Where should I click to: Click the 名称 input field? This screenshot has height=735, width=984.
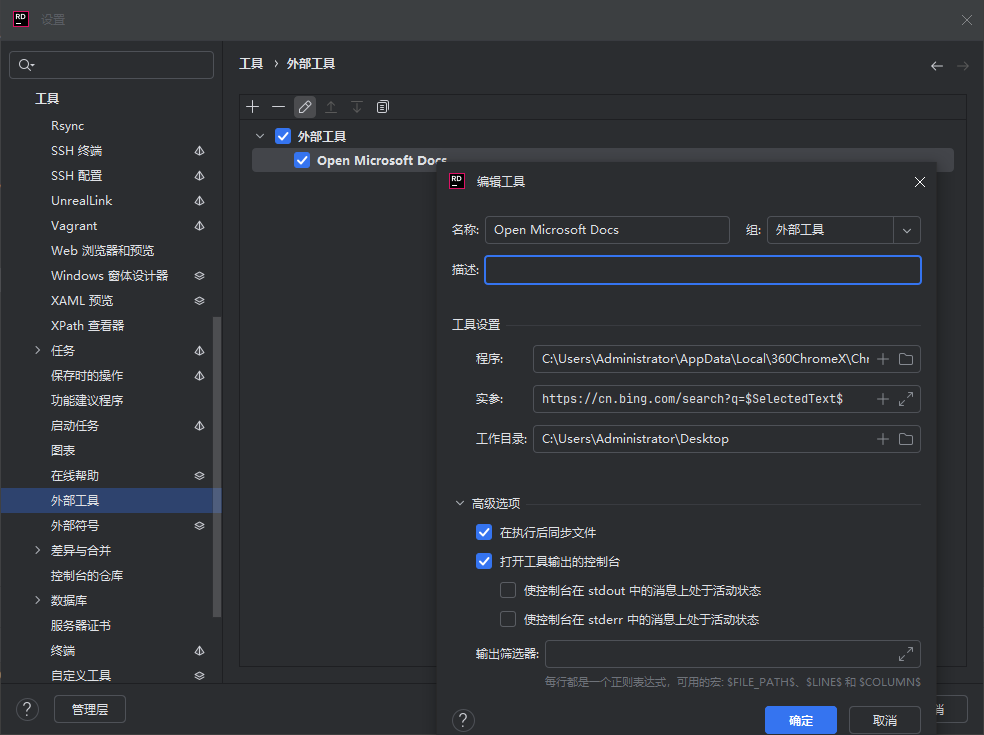(607, 230)
